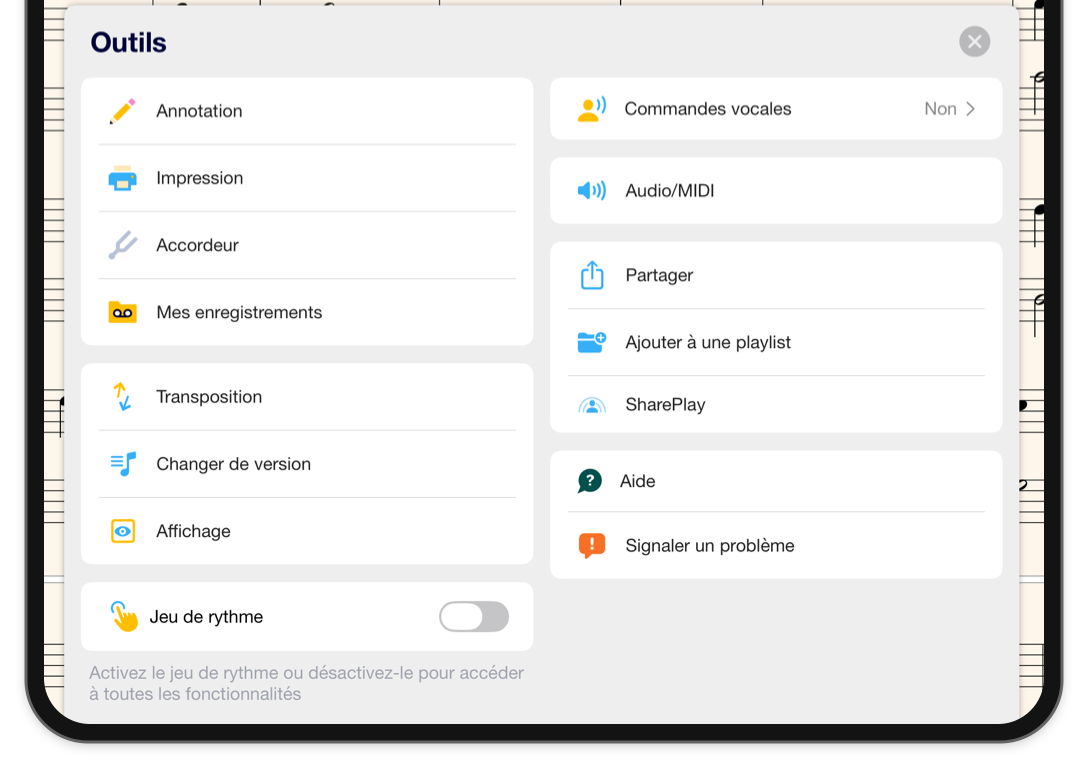
Task: Click the Commandes vocales label
Action: click(708, 109)
